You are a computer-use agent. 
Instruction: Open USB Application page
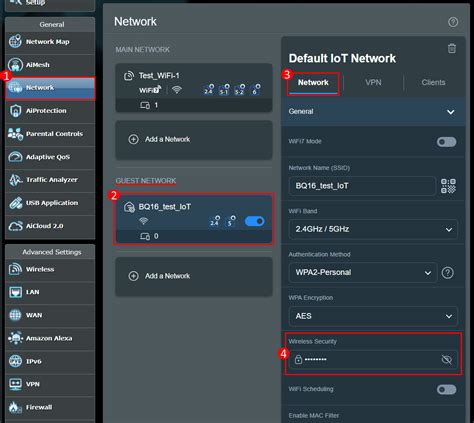tap(50, 203)
